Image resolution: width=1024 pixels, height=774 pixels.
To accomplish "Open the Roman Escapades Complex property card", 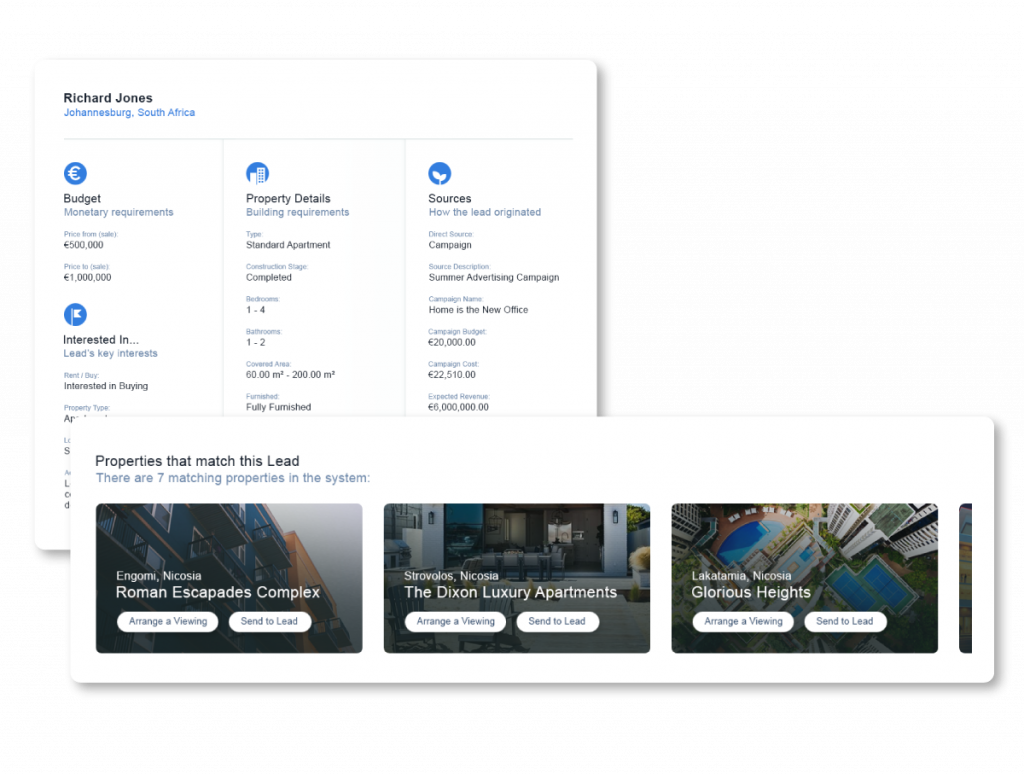I will click(229, 578).
